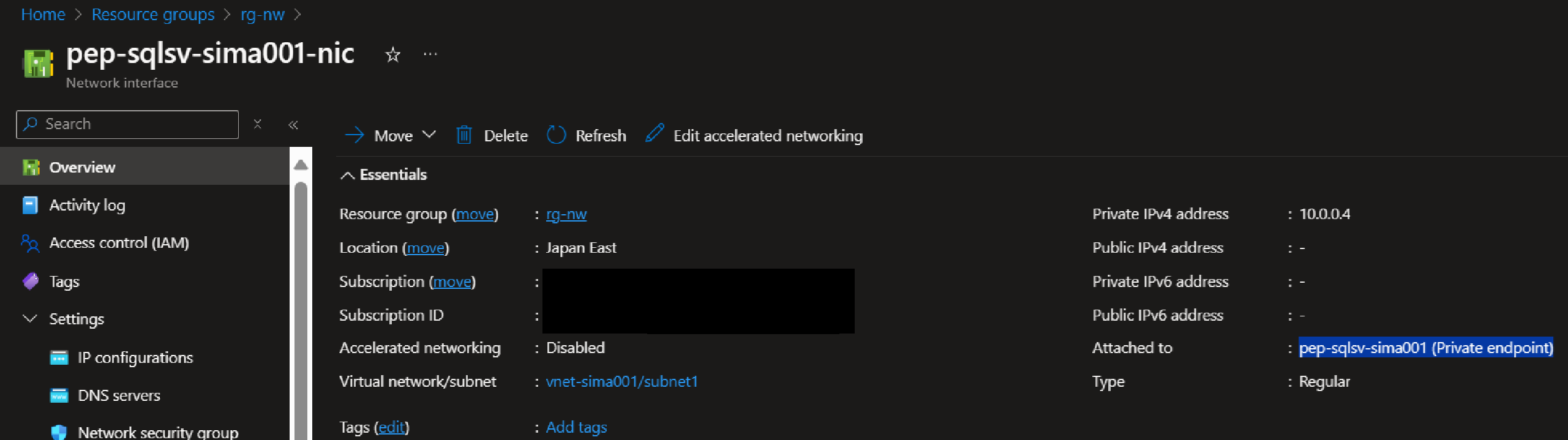Screen dimensions: 1568x440
Task: Collapse the sidebar with double chevron
Action: click(293, 125)
